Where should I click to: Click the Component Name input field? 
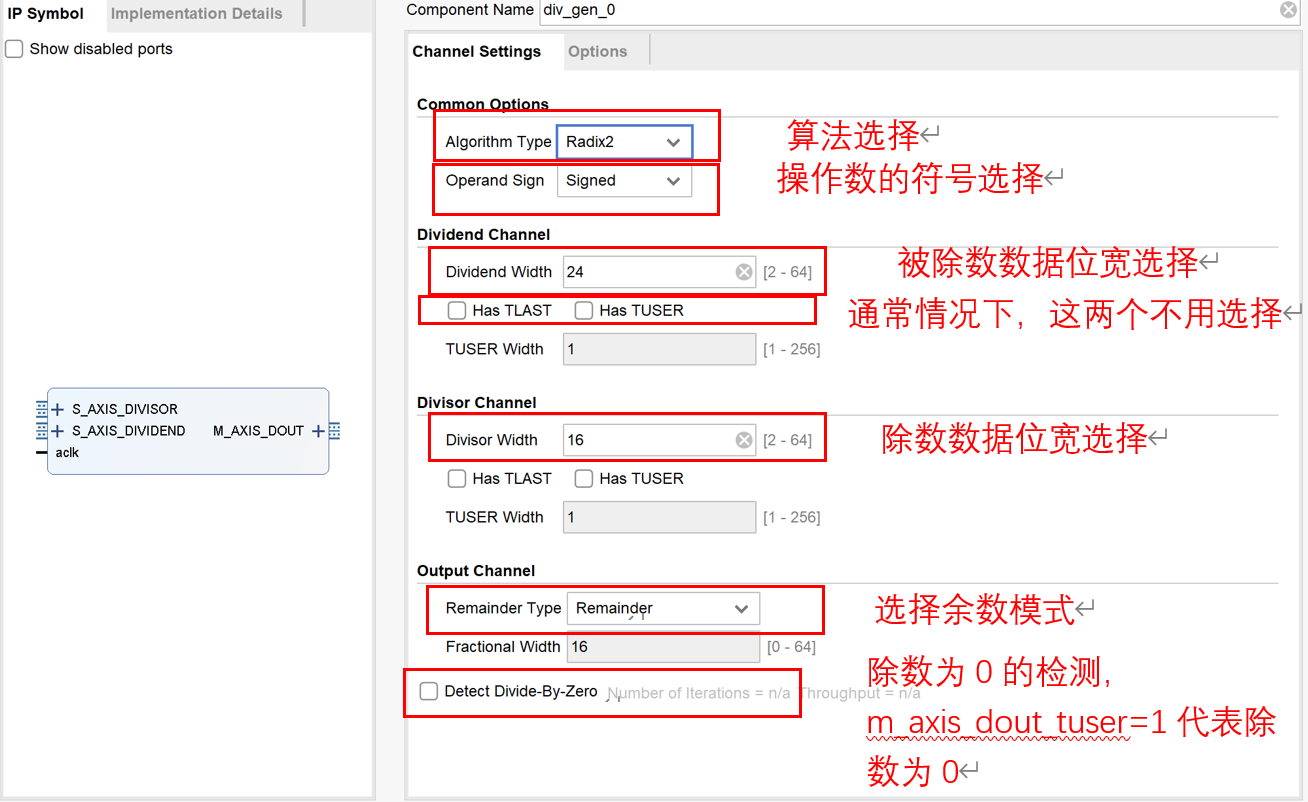pyautogui.click(x=920, y=10)
